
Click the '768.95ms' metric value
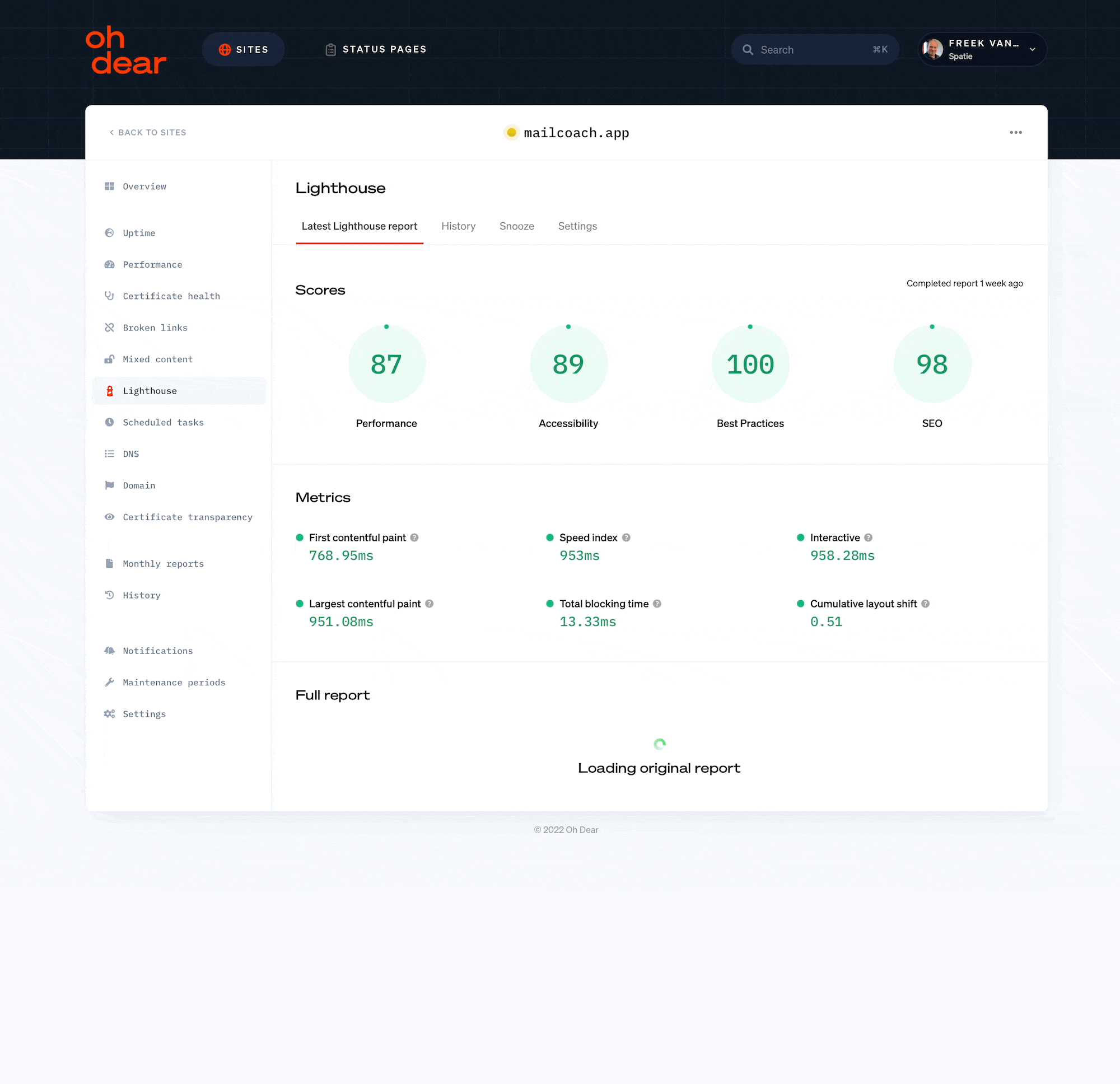pos(341,555)
